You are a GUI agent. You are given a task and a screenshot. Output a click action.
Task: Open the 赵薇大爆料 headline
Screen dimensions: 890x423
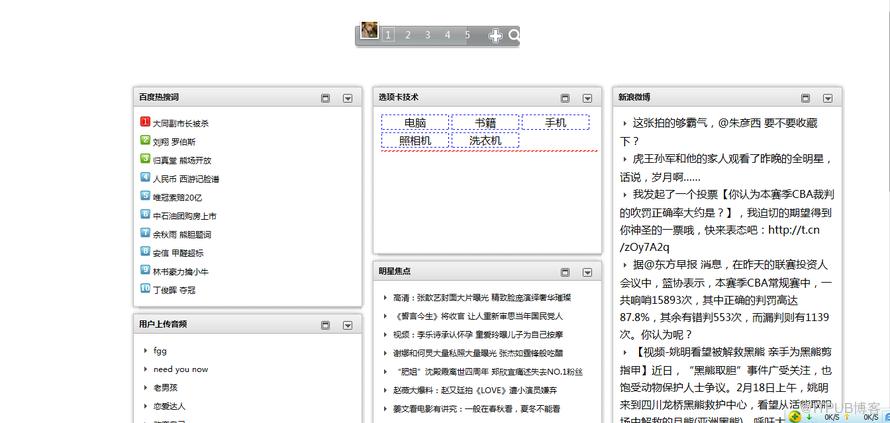(475, 391)
